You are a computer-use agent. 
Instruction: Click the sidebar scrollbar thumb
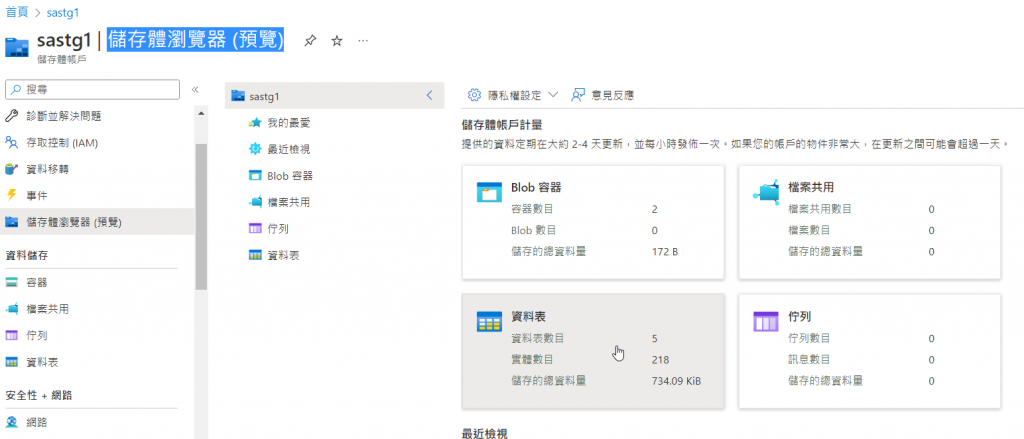[x=201, y=216]
